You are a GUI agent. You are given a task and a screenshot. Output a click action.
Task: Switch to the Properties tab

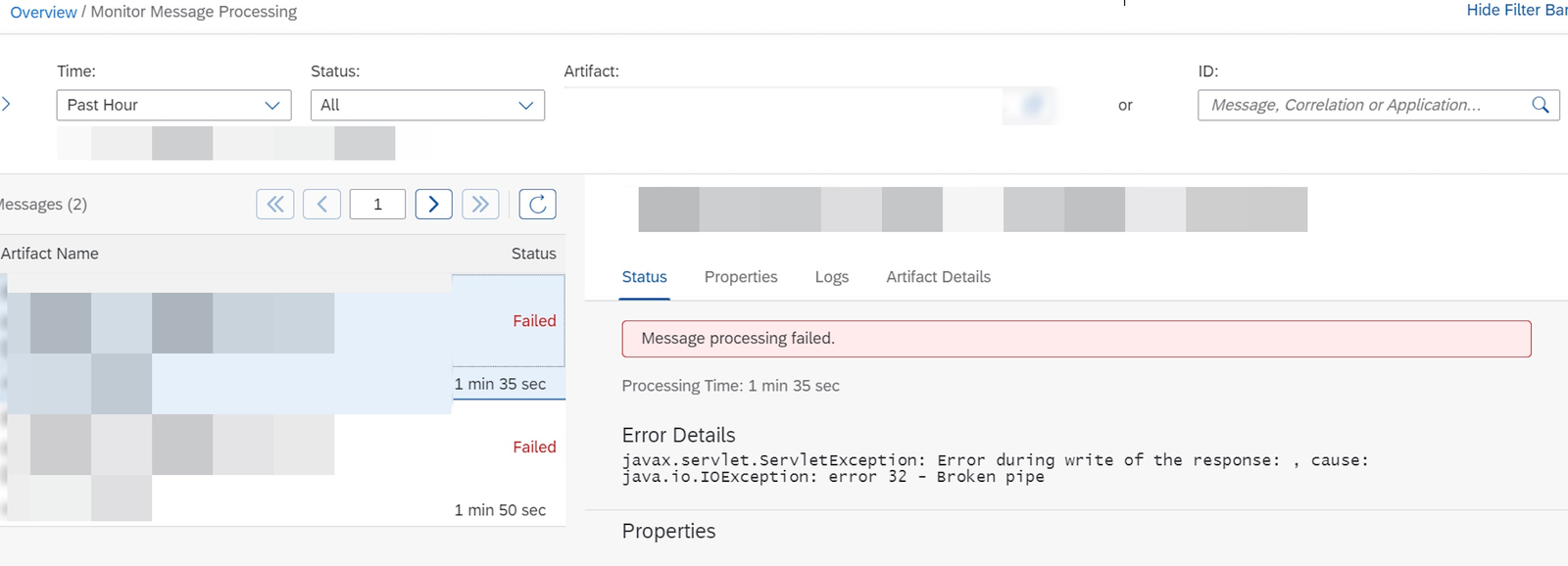740,277
